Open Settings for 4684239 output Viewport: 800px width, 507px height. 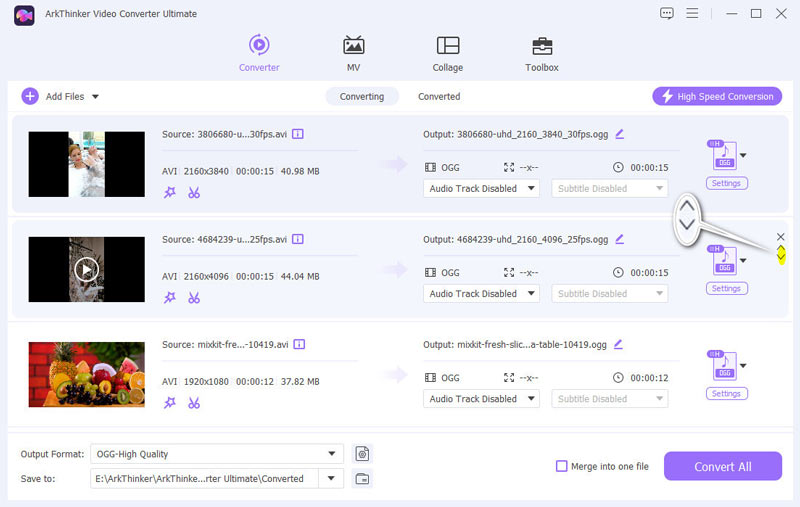(x=727, y=288)
